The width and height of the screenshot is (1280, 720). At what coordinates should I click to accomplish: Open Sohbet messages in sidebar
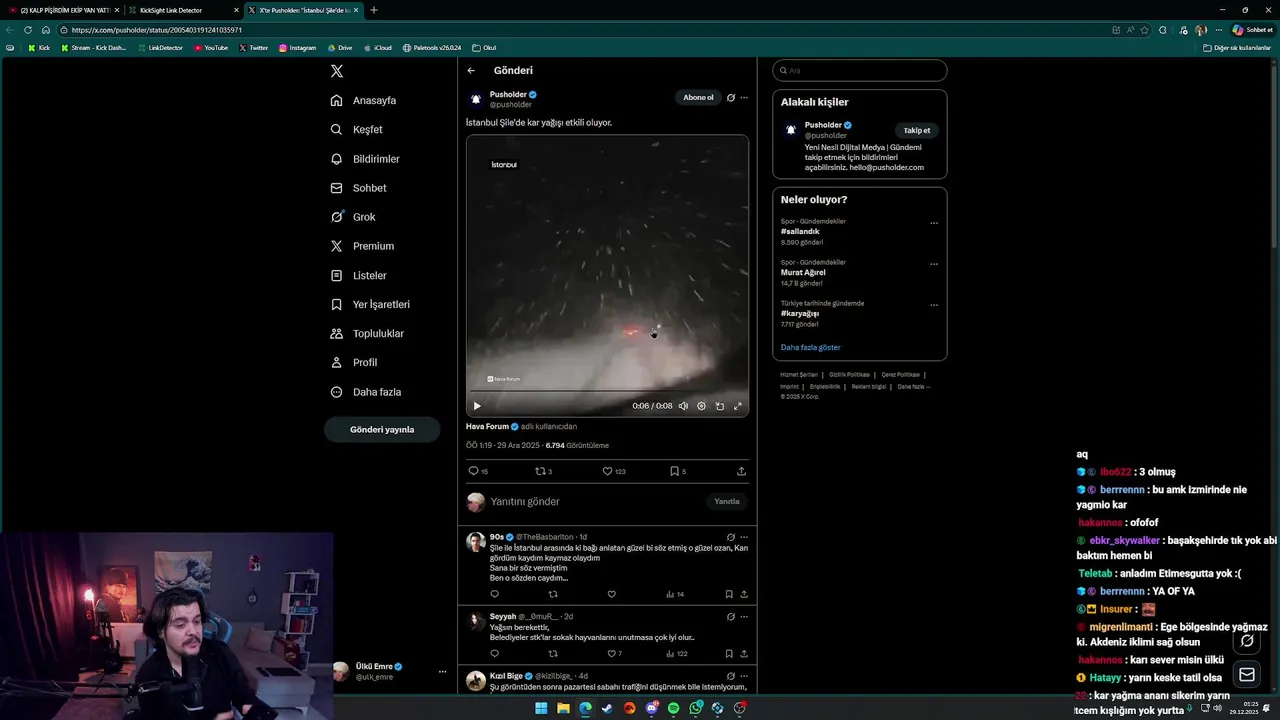[359, 188]
